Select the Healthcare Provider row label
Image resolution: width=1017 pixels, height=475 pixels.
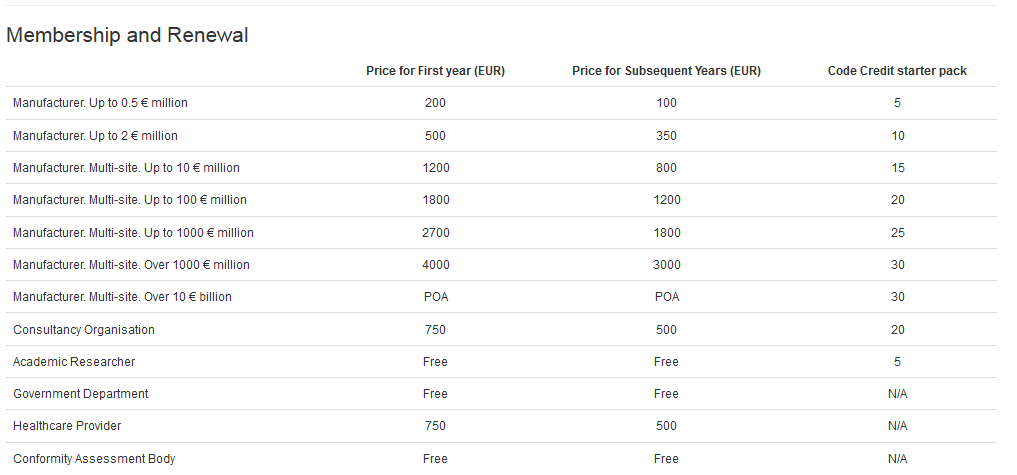67,426
